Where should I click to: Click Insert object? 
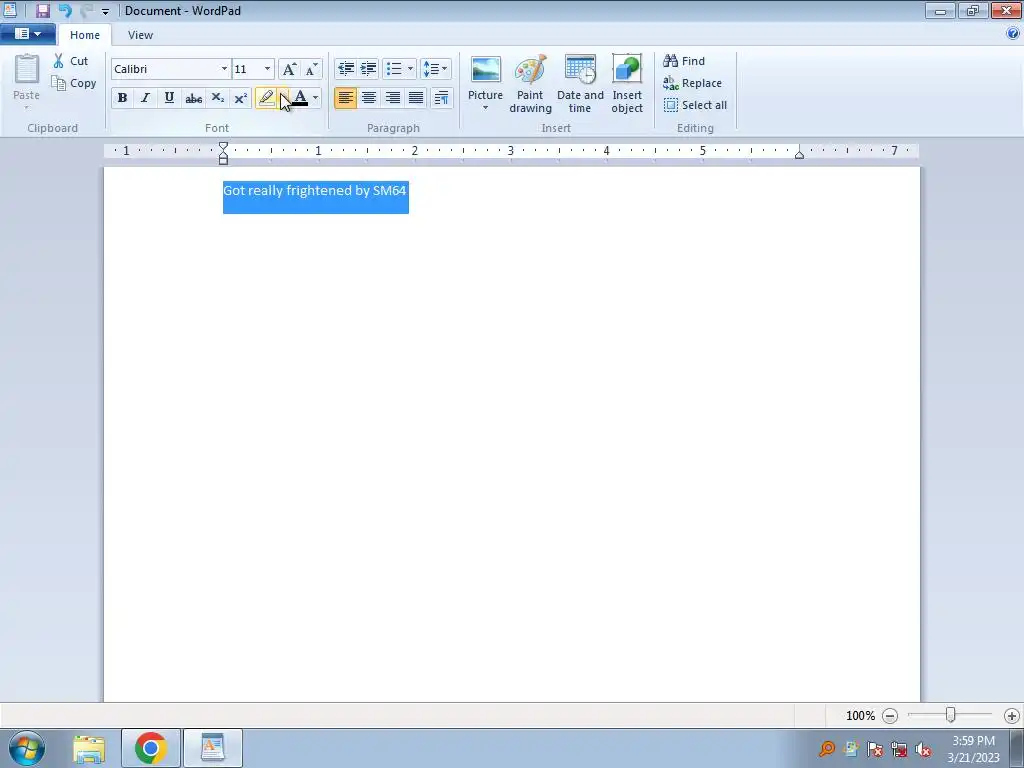(x=627, y=84)
